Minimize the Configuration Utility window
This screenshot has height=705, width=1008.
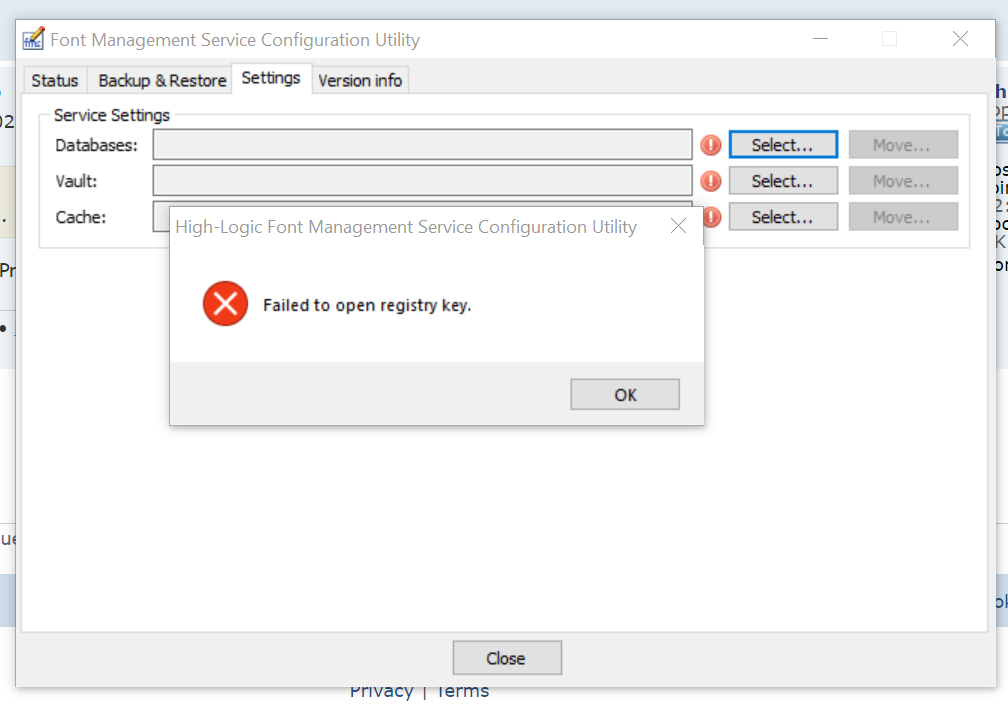tap(820, 39)
